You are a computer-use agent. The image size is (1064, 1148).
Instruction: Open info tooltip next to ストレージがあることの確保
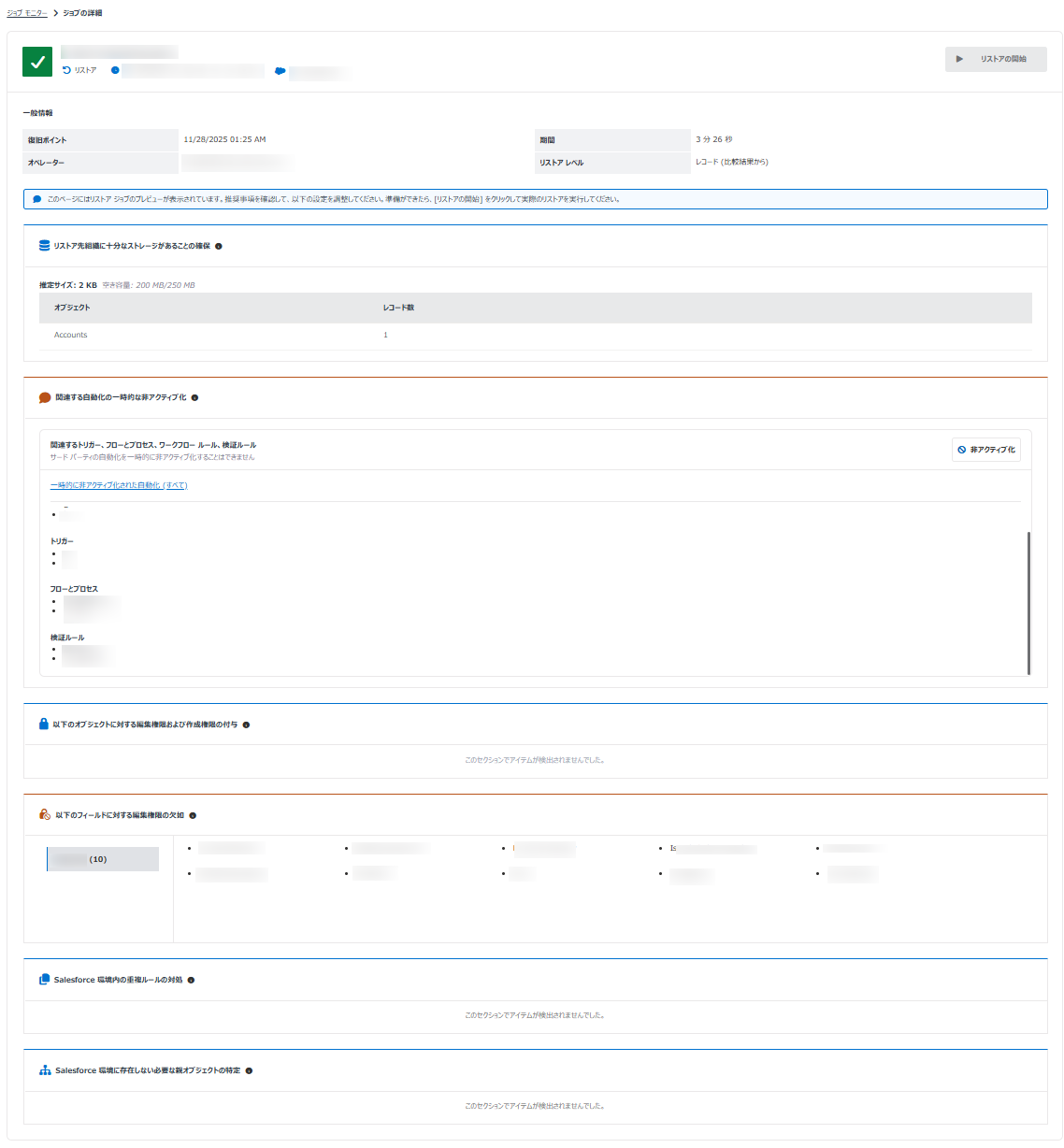point(219,247)
